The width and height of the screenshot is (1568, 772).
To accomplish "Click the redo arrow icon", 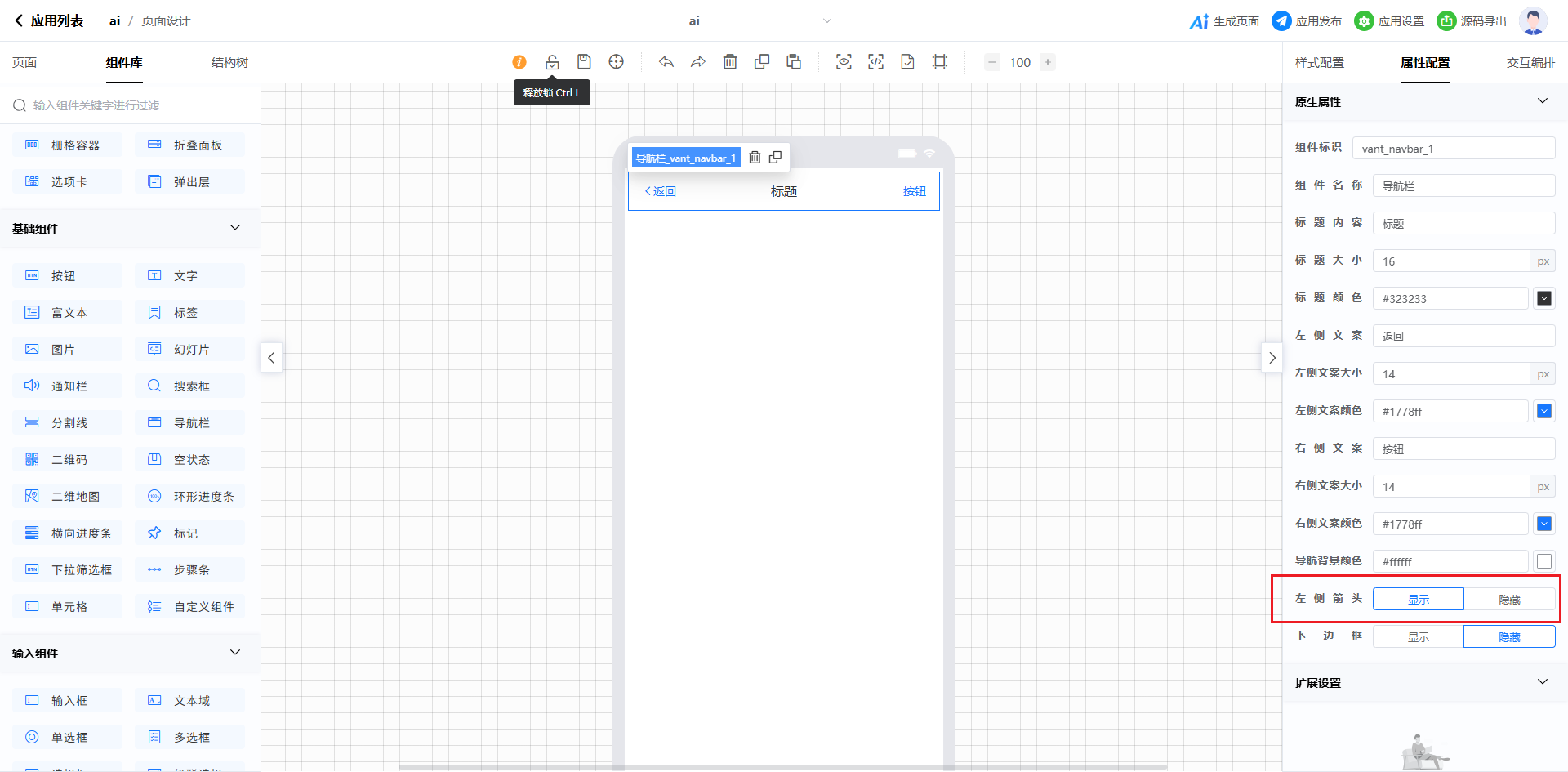I will [697, 62].
